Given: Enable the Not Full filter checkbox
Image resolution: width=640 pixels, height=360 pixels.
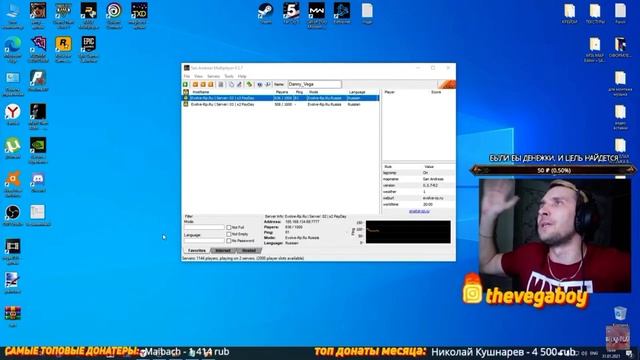Looking at the screenshot, I should coord(229,227).
